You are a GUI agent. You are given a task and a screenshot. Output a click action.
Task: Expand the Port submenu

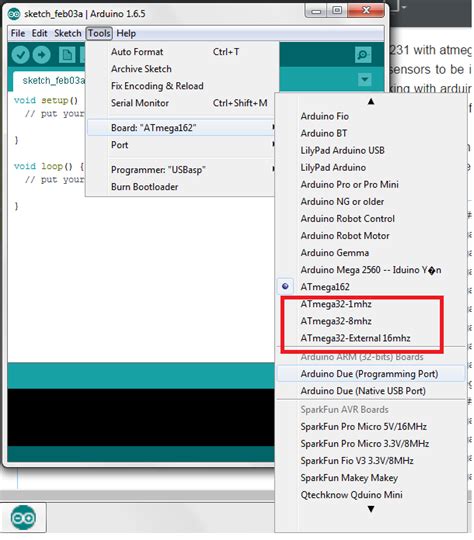(x=181, y=145)
